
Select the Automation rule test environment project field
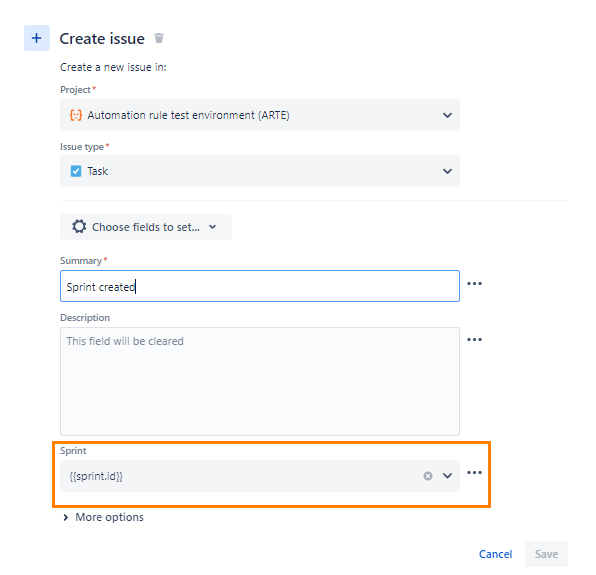click(260, 115)
